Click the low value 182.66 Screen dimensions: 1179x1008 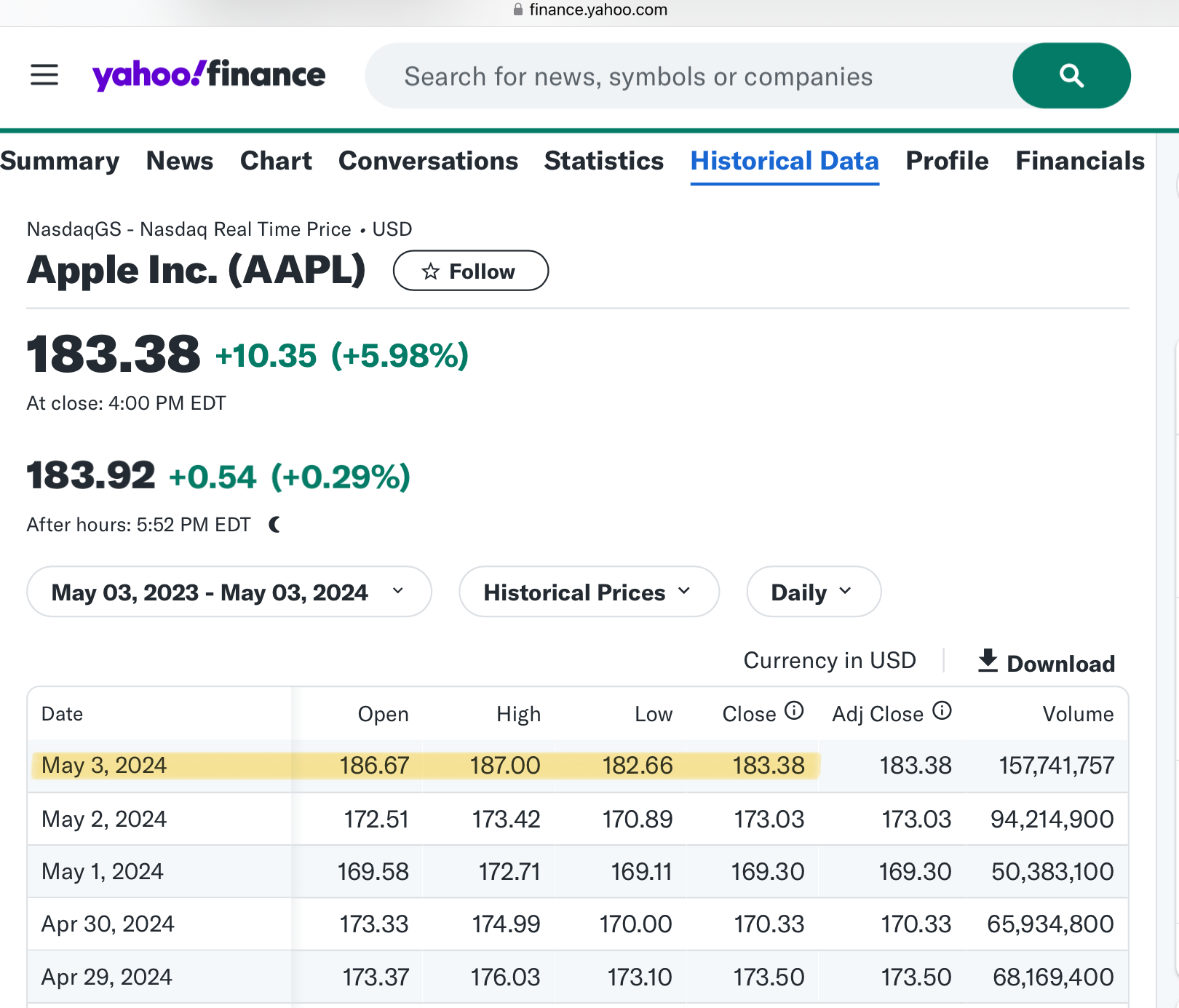pyautogui.click(x=638, y=765)
